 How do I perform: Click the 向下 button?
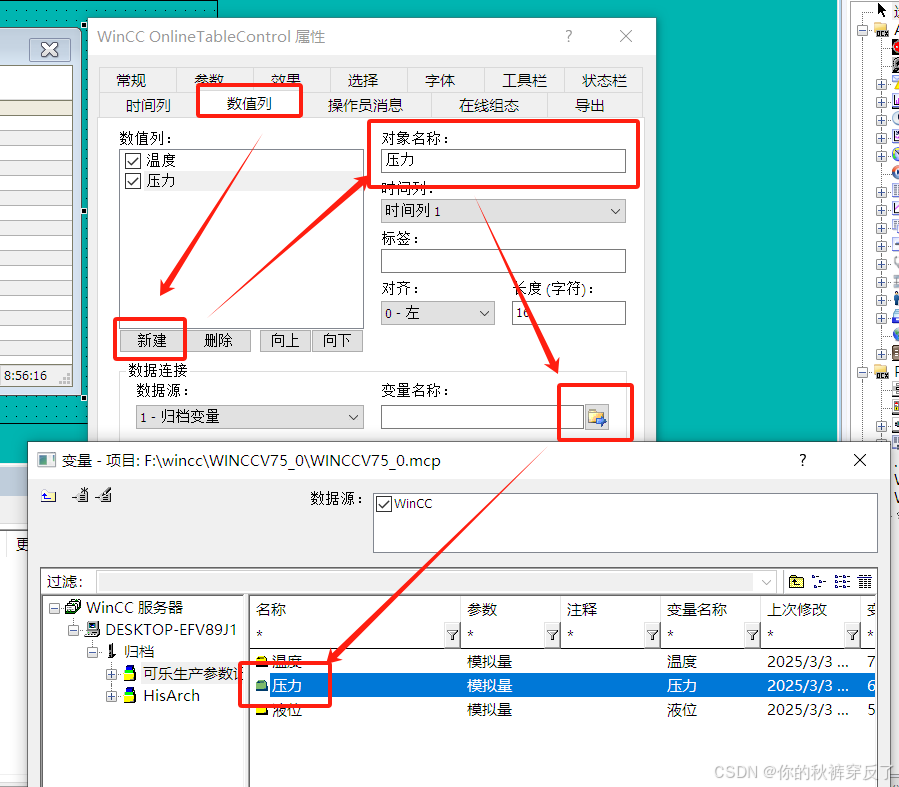(x=337, y=340)
